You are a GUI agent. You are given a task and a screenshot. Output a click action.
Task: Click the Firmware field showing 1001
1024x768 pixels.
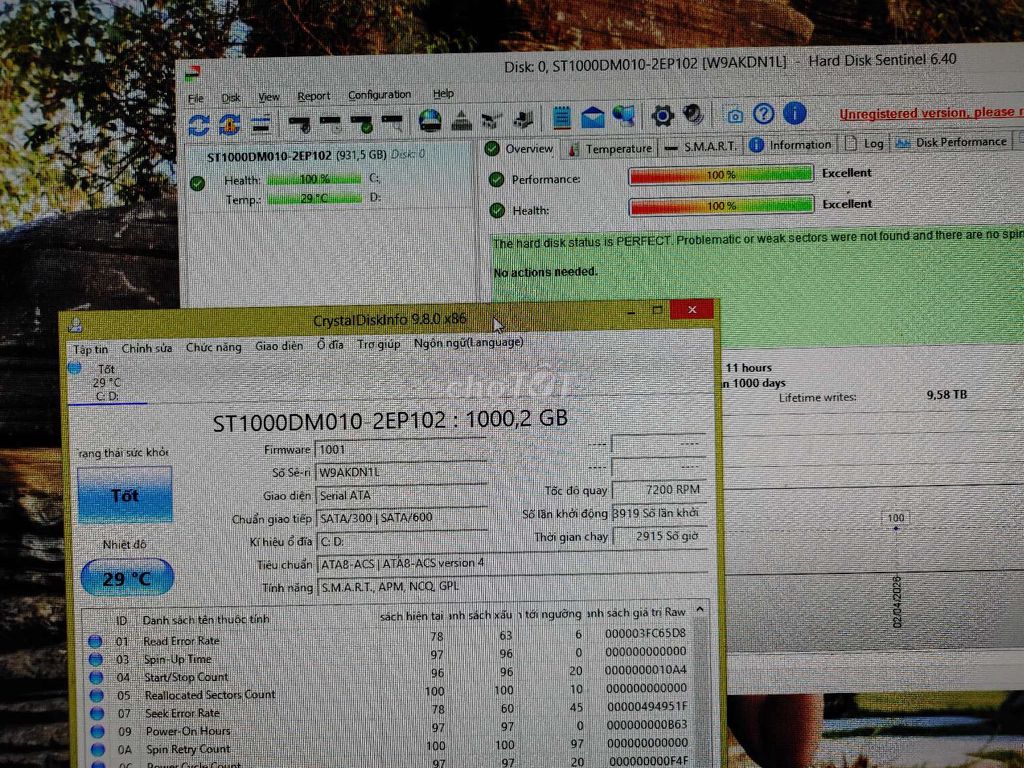tap(401, 449)
